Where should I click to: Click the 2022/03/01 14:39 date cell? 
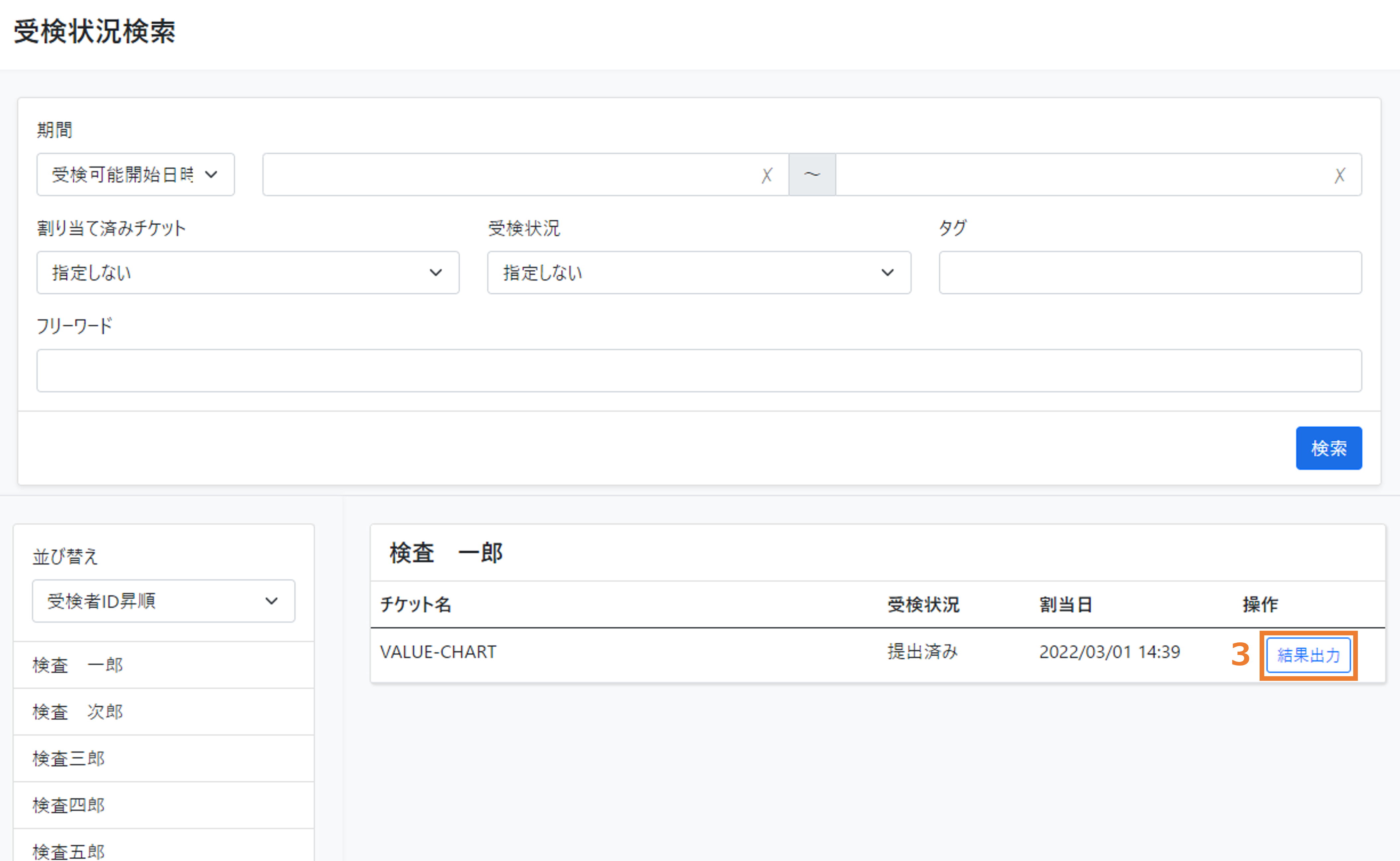click(x=1110, y=651)
